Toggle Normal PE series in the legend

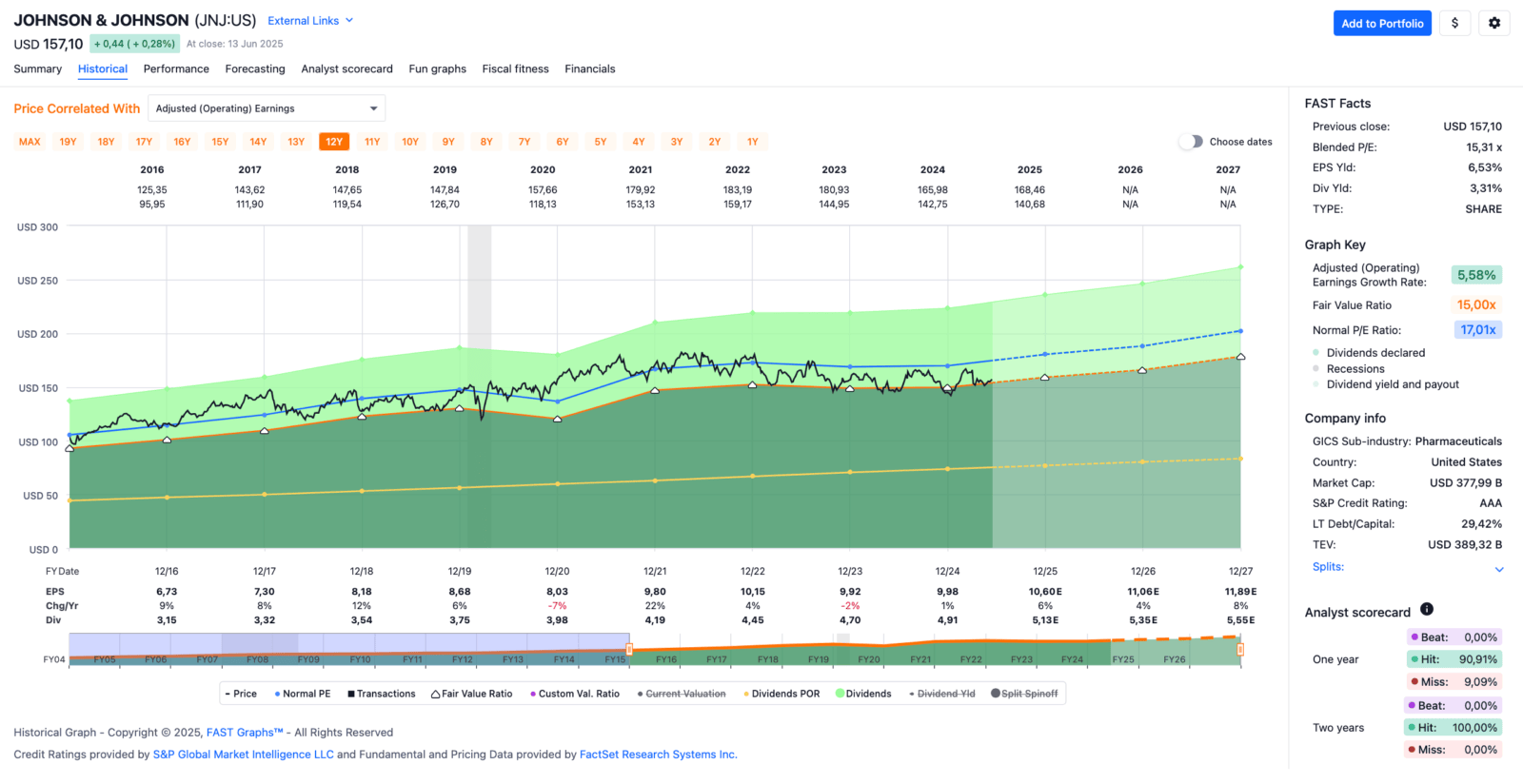[x=302, y=694]
